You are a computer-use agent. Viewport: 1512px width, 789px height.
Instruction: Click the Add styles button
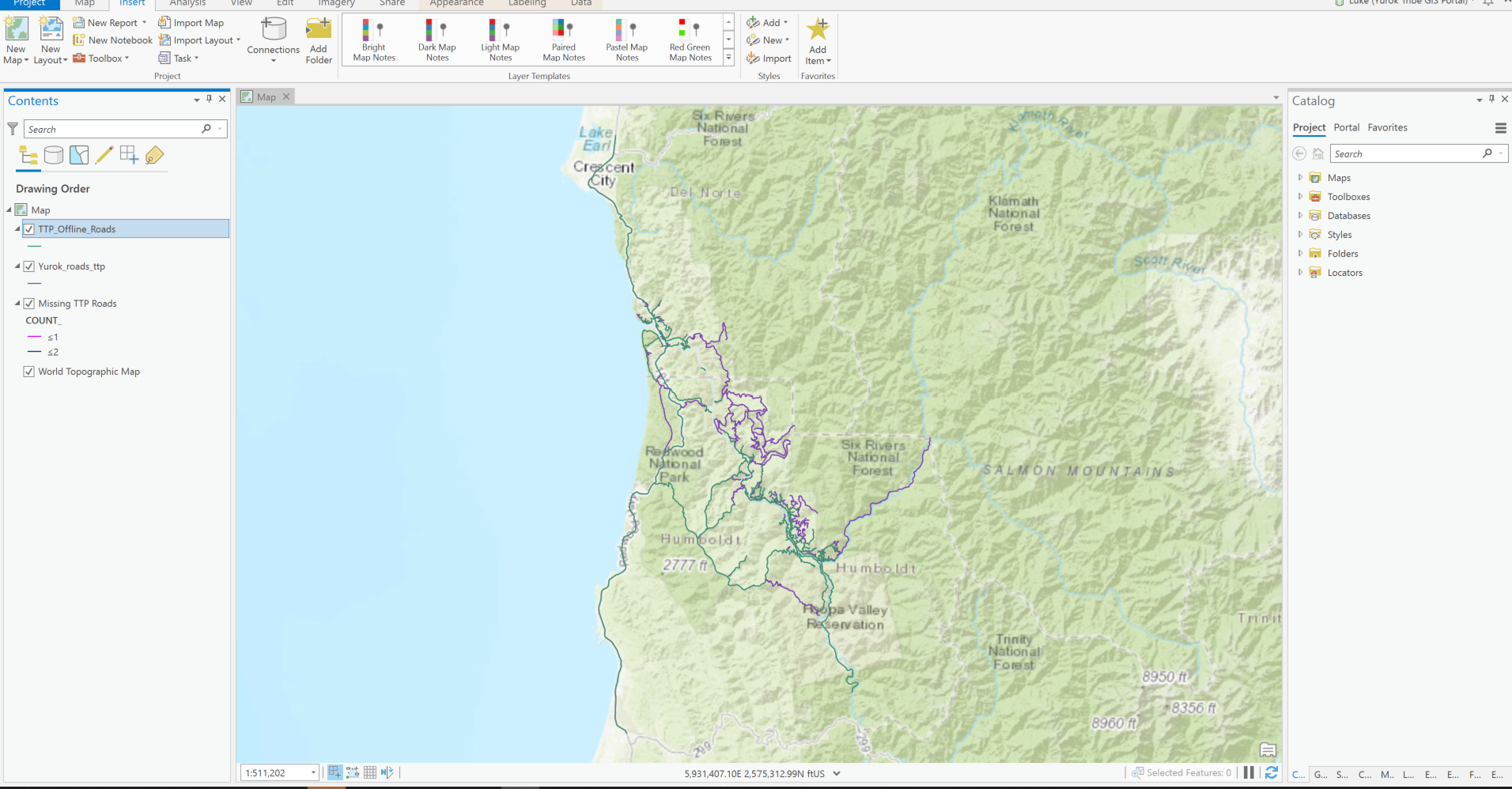point(767,22)
